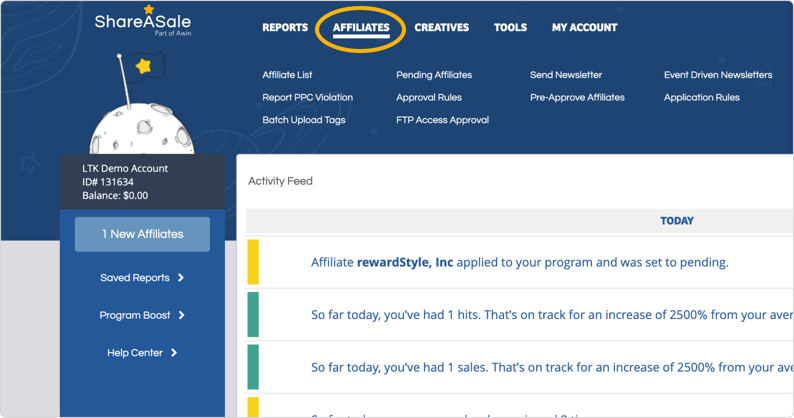The image size is (794, 418).
Task: Click the 1 New Affiliates button
Action: click(x=142, y=234)
